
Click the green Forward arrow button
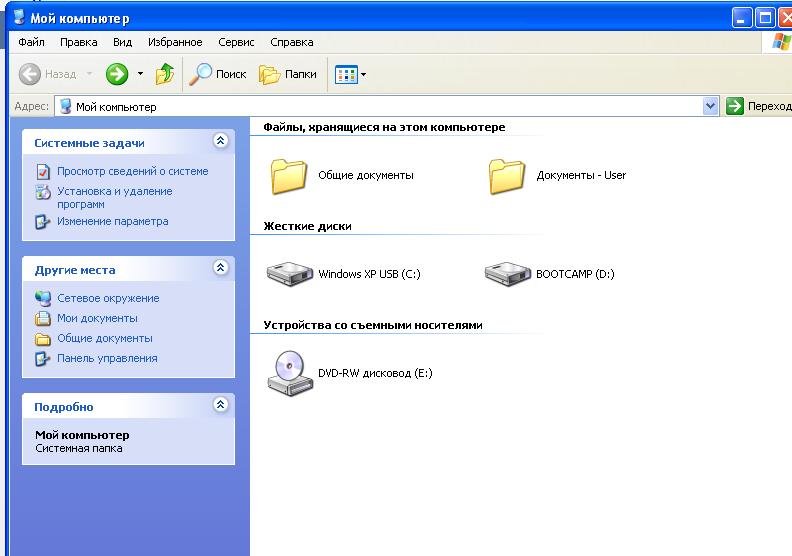(x=117, y=74)
